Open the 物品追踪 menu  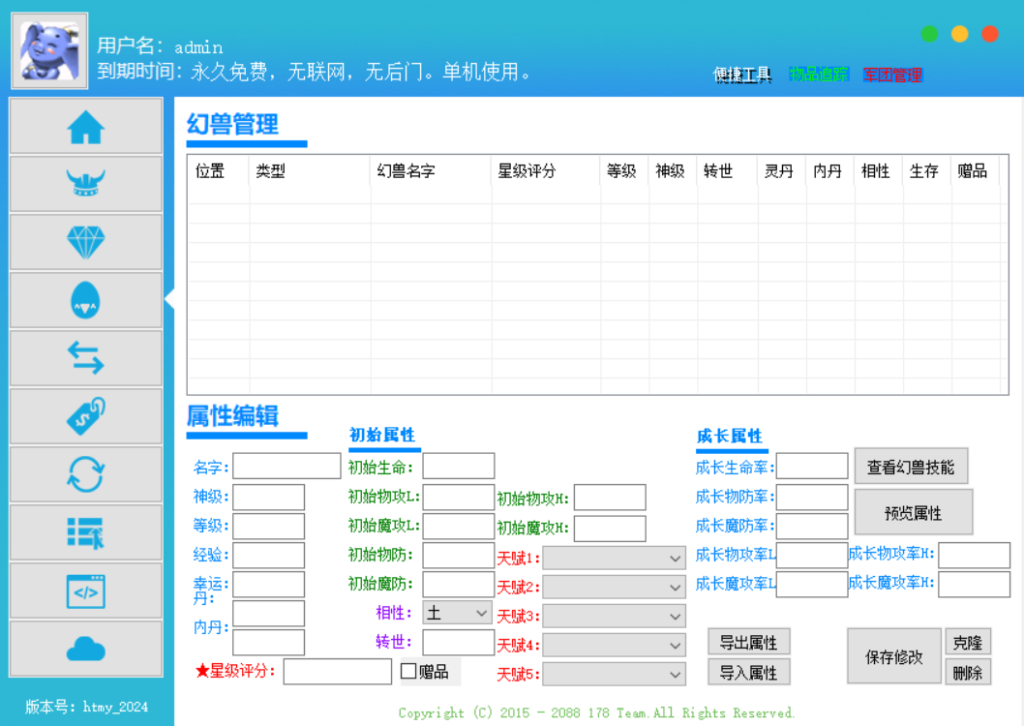(818, 74)
